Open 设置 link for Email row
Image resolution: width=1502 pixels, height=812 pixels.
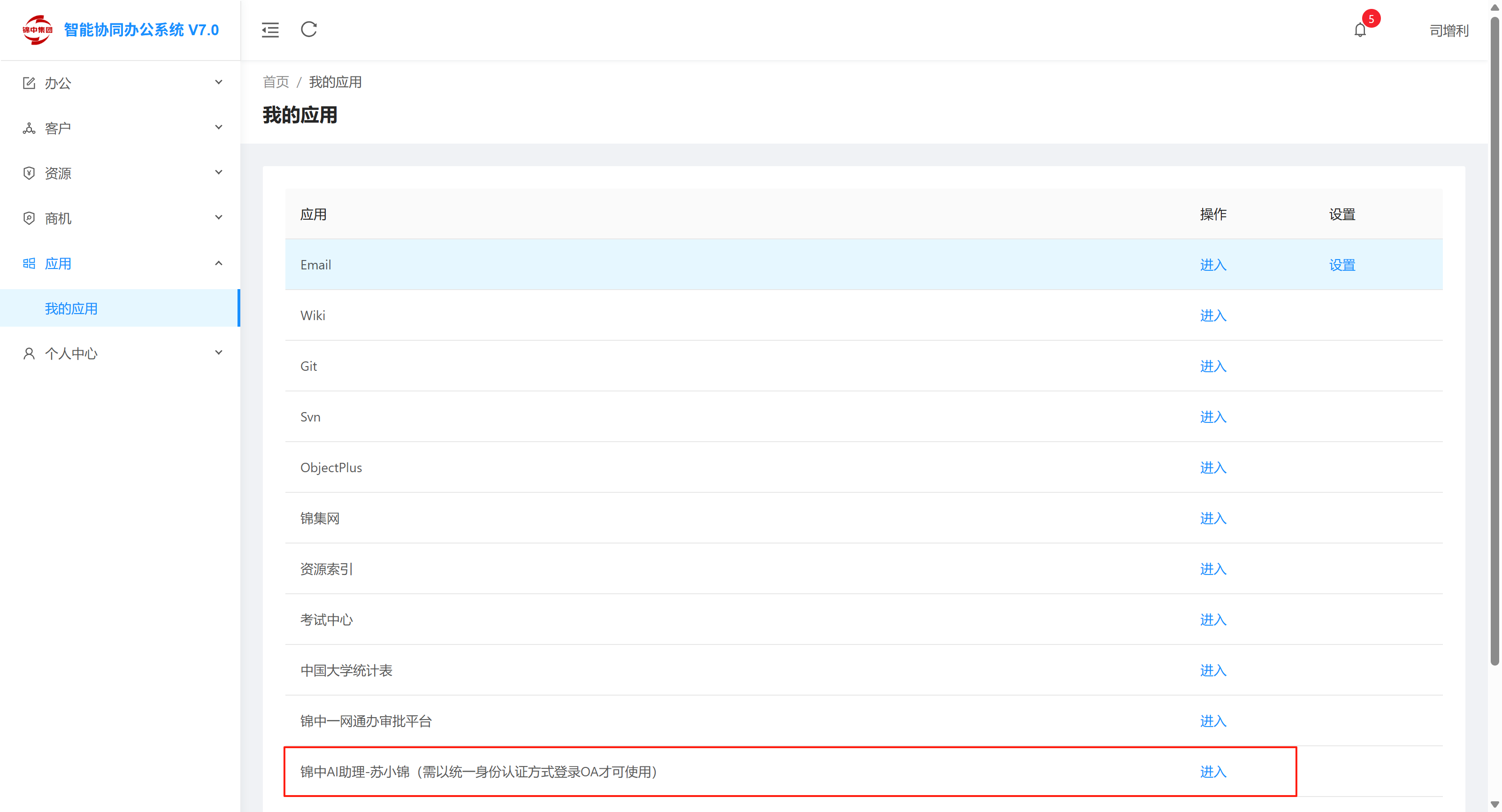tap(1341, 265)
